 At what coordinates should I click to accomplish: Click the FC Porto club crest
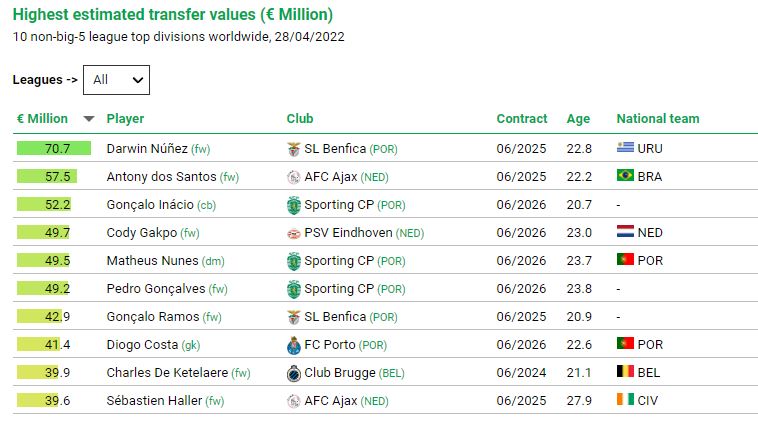click(x=293, y=345)
